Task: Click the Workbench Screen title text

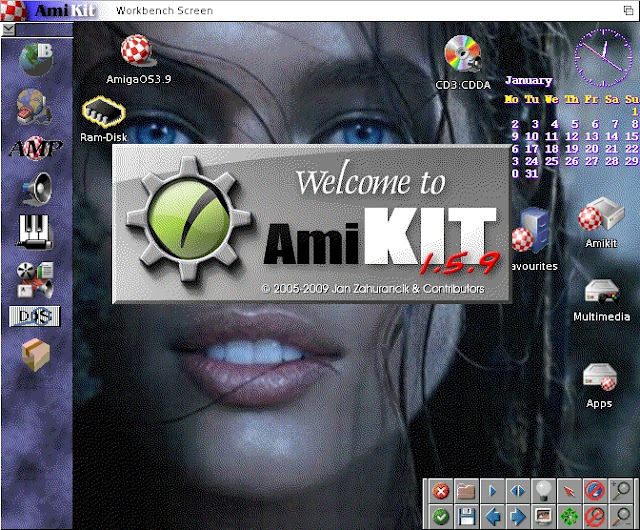Action: (164, 11)
